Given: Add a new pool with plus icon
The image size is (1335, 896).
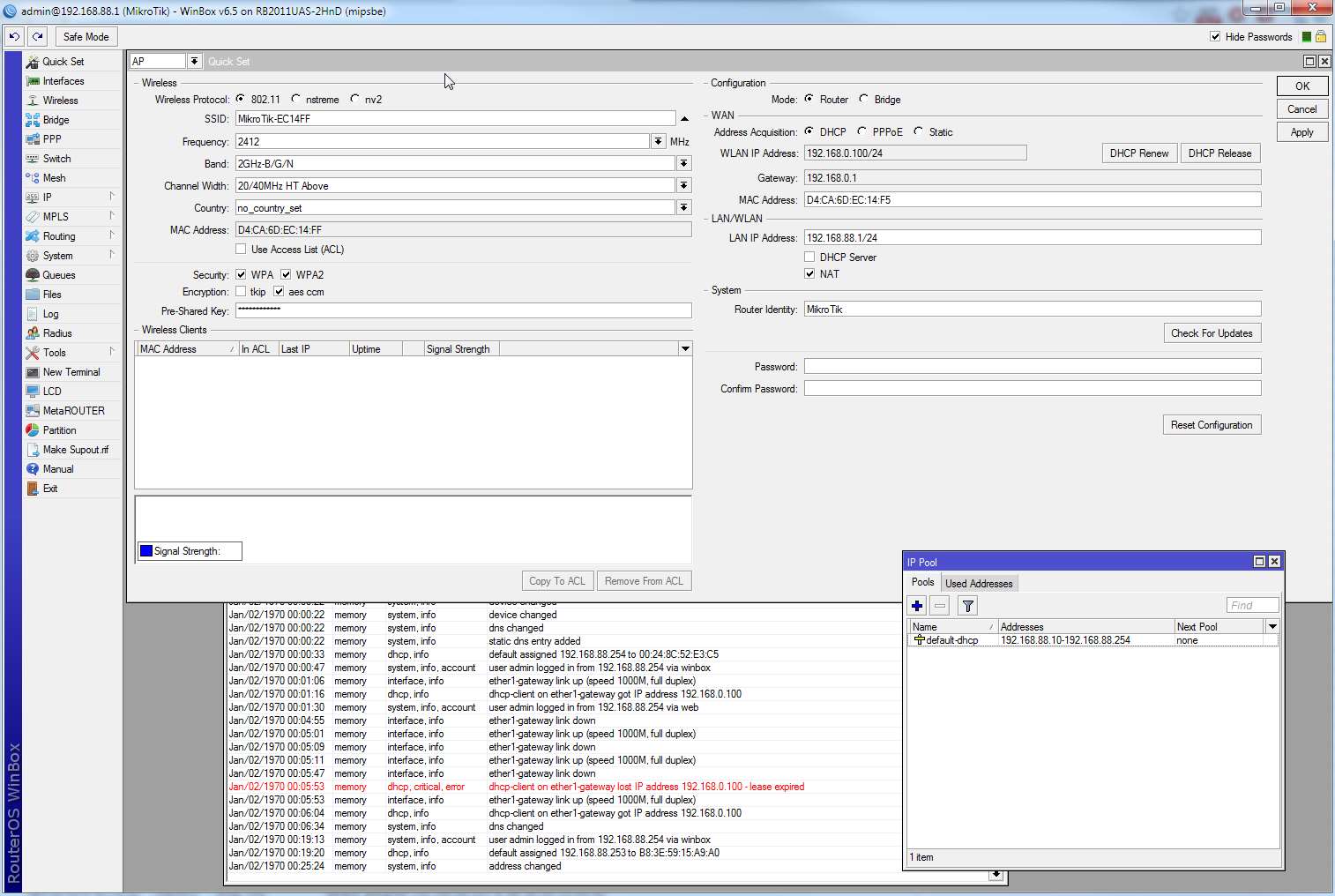Looking at the screenshot, I should [x=917, y=606].
